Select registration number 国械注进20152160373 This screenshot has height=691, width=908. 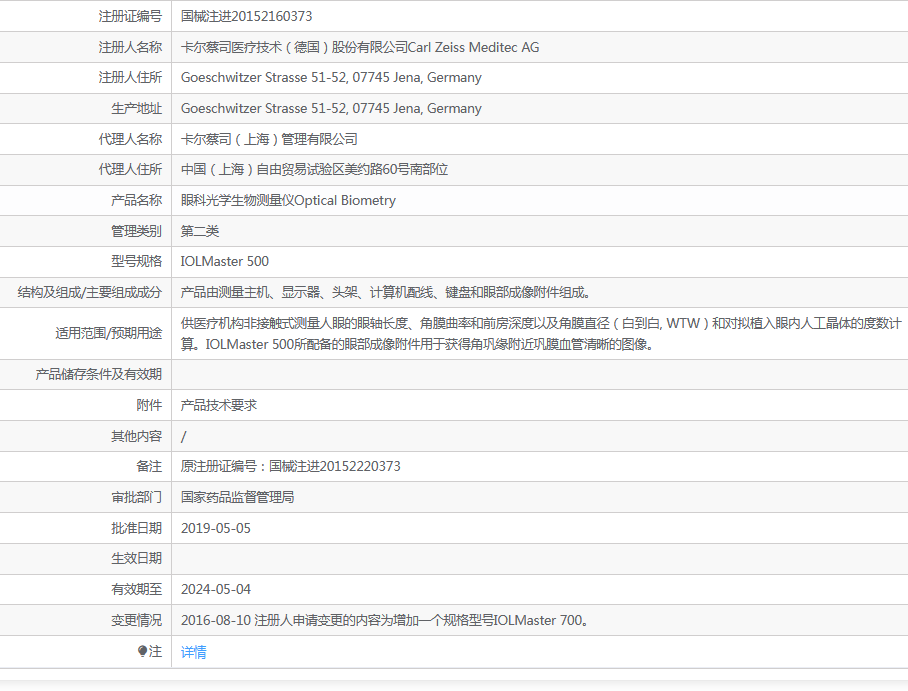click(x=247, y=16)
